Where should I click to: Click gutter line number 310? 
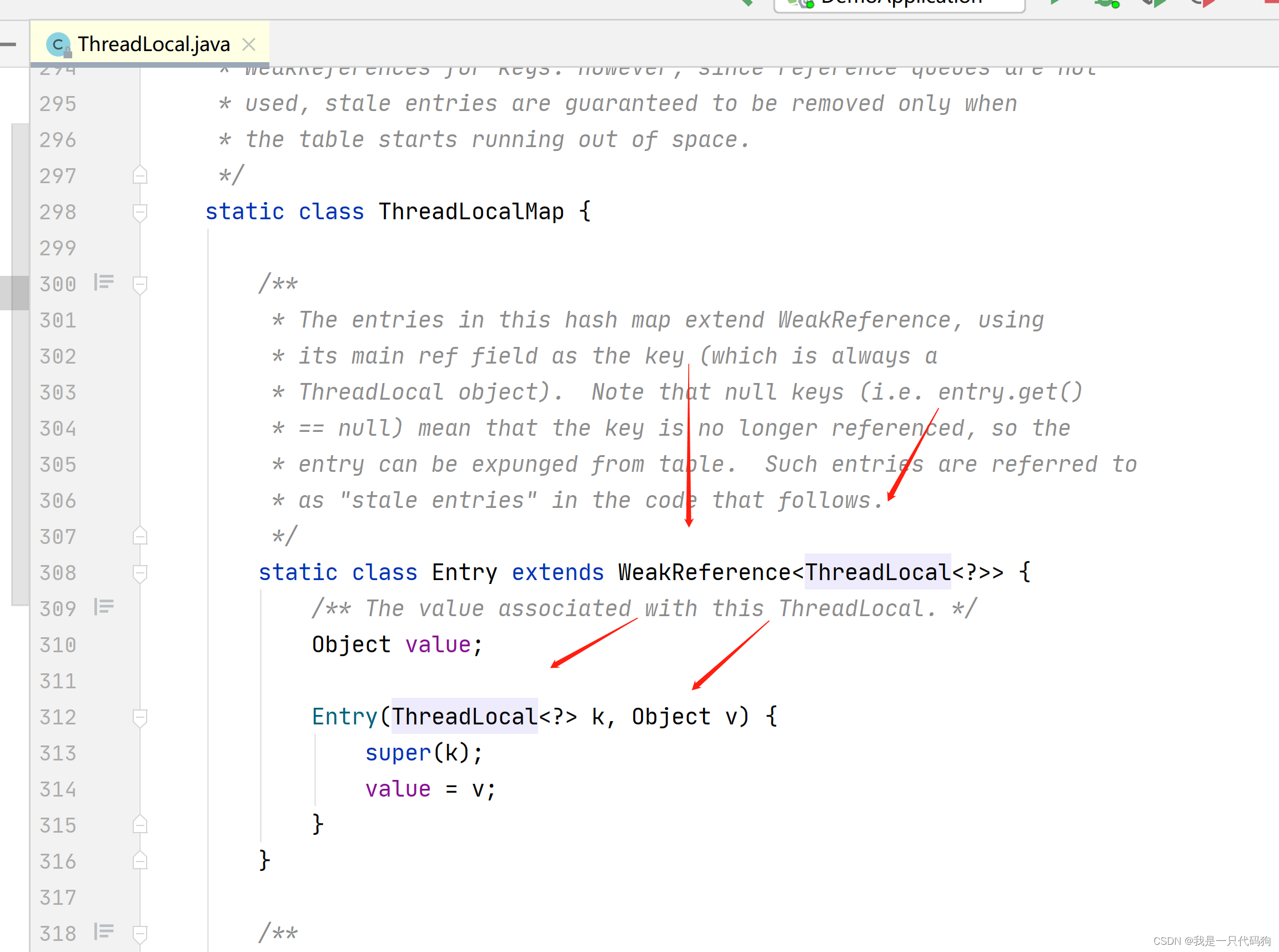58,645
